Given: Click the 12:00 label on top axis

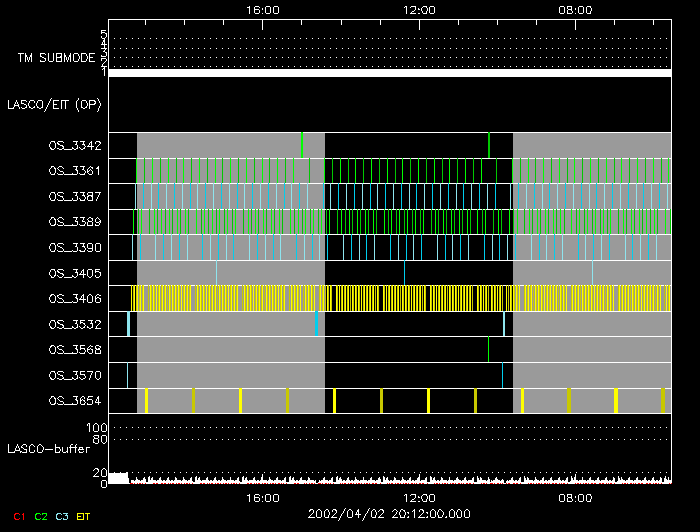Looking at the screenshot, I should coord(418,10).
